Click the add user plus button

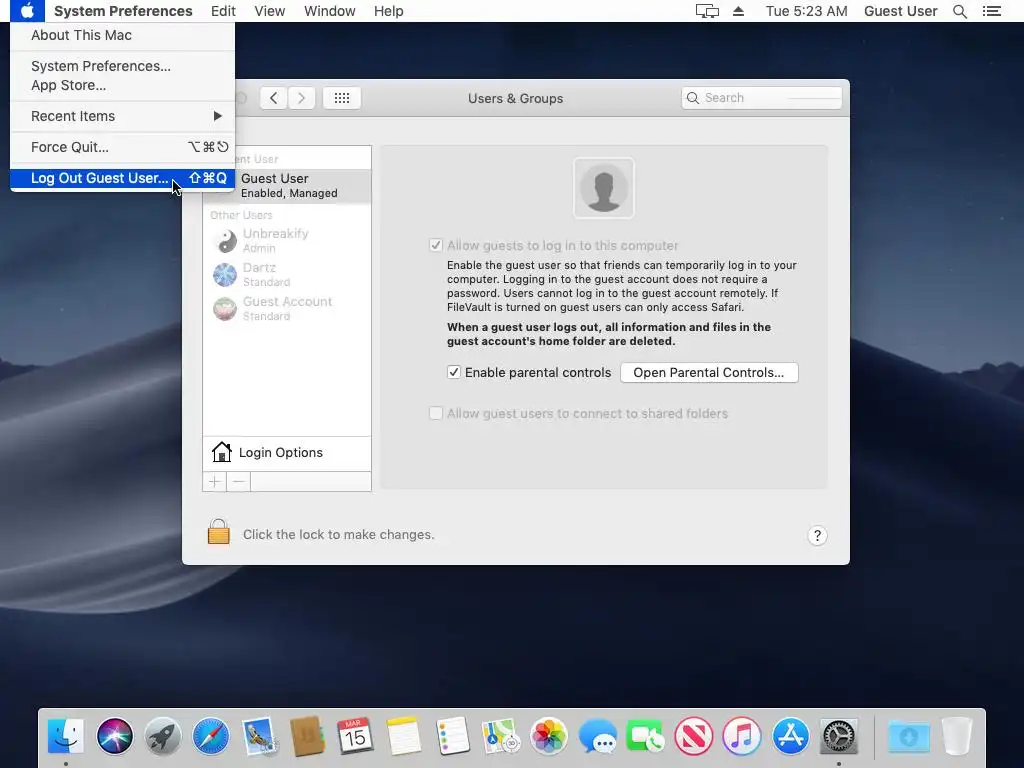pyautogui.click(x=214, y=481)
